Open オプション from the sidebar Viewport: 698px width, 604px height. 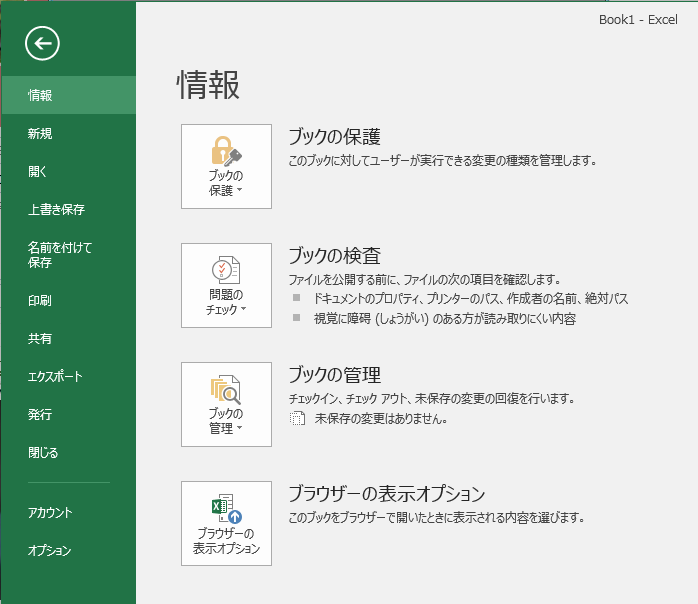pyautogui.click(x=69, y=551)
